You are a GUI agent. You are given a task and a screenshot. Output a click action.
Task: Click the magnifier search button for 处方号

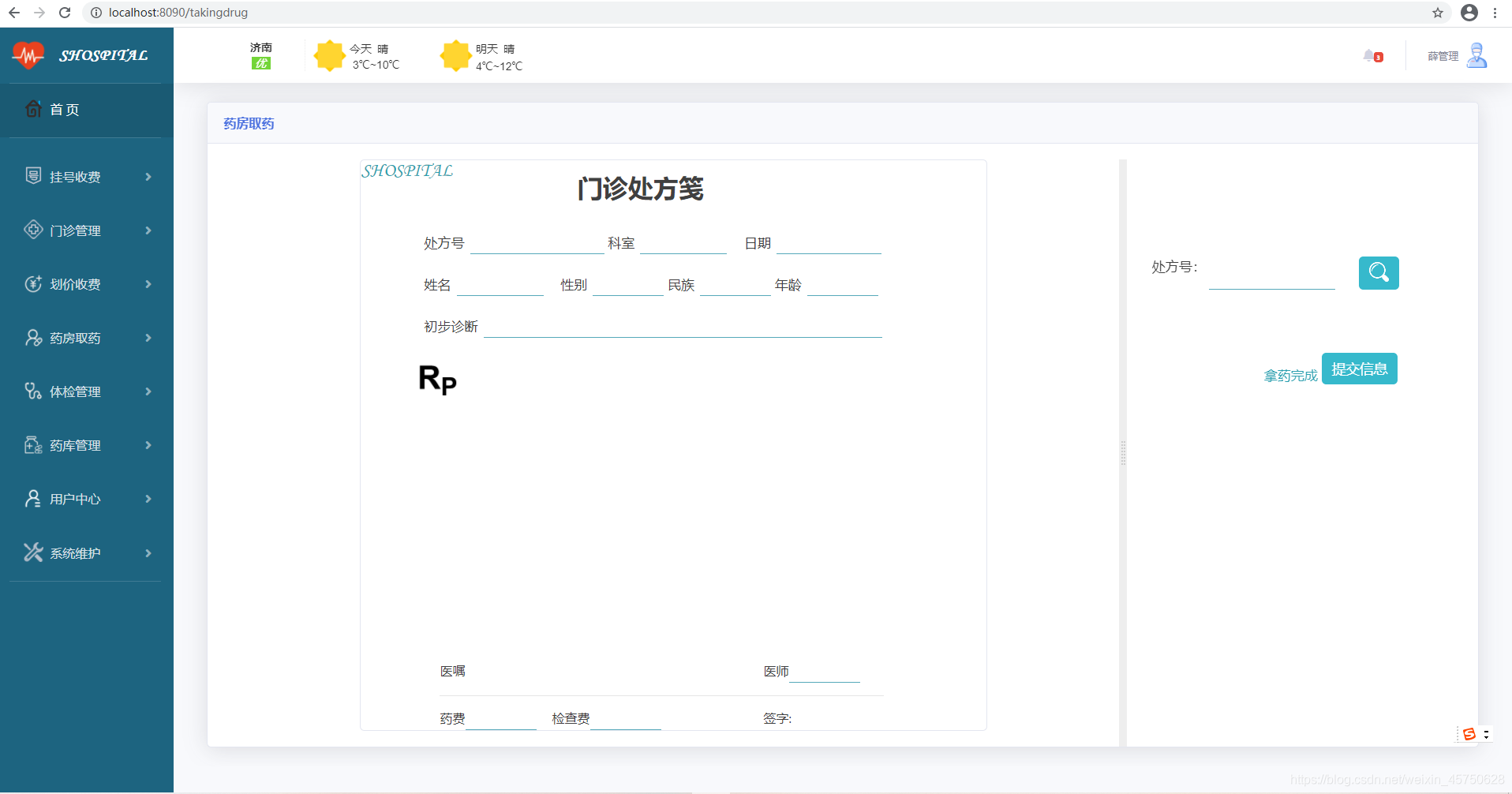pyautogui.click(x=1379, y=273)
